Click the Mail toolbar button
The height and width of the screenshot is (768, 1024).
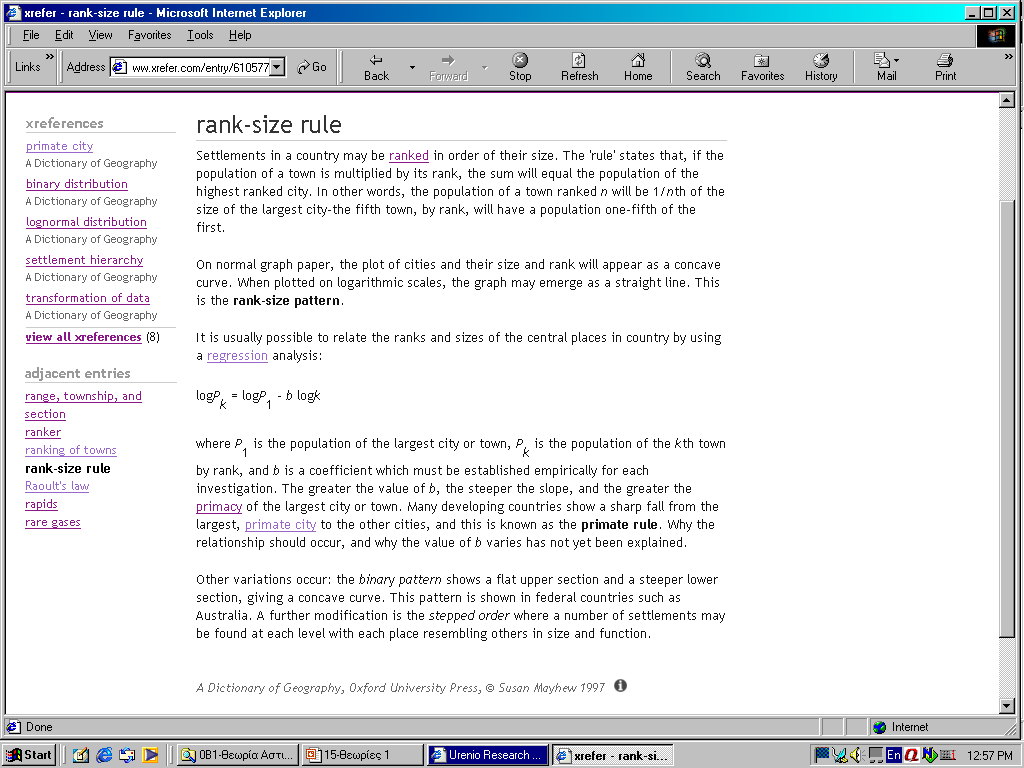(886, 67)
